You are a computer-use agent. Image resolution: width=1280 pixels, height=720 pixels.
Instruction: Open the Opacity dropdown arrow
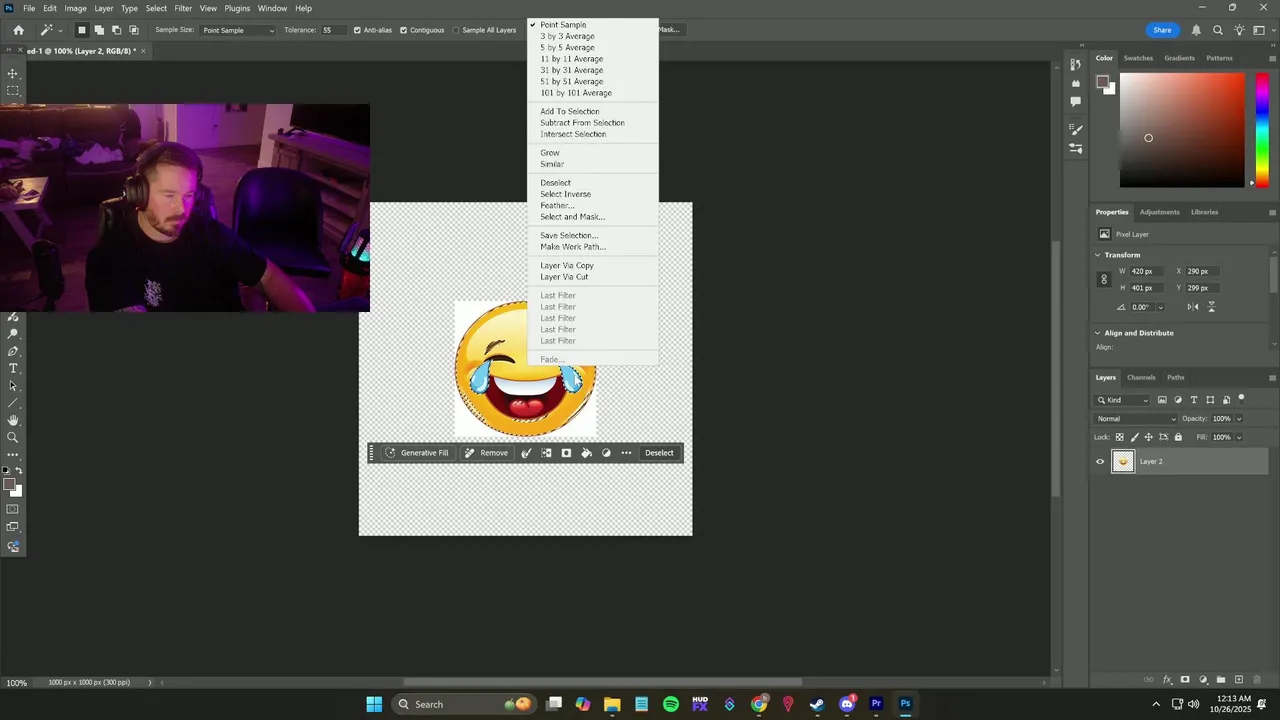(1239, 419)
